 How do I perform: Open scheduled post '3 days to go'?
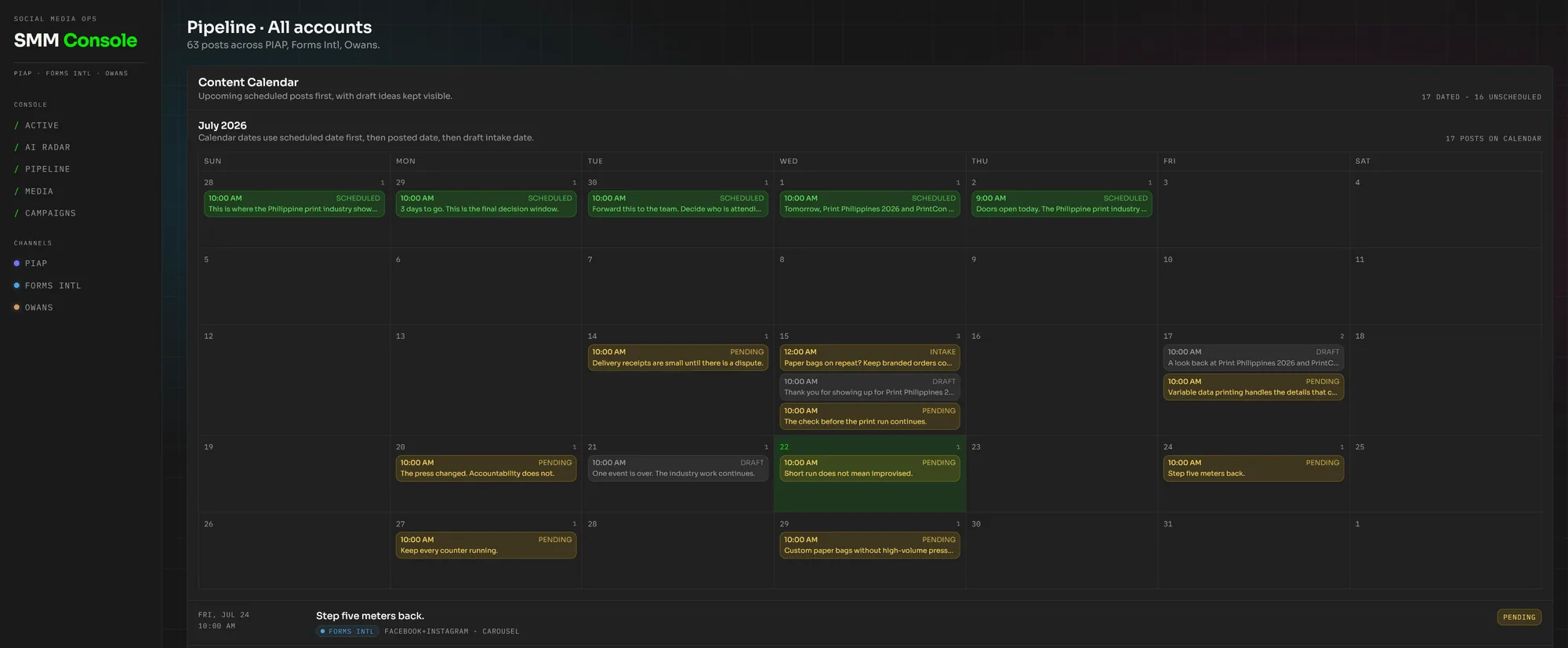486,204
